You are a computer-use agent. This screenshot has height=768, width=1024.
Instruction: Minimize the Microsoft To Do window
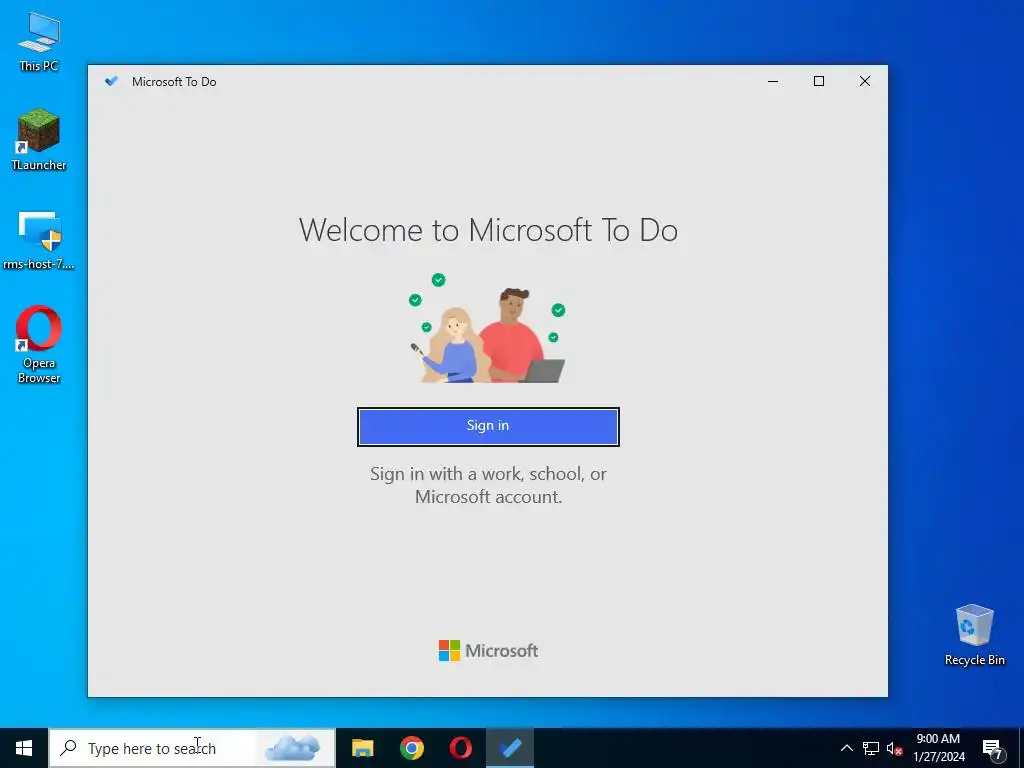[x=773, y=81]
